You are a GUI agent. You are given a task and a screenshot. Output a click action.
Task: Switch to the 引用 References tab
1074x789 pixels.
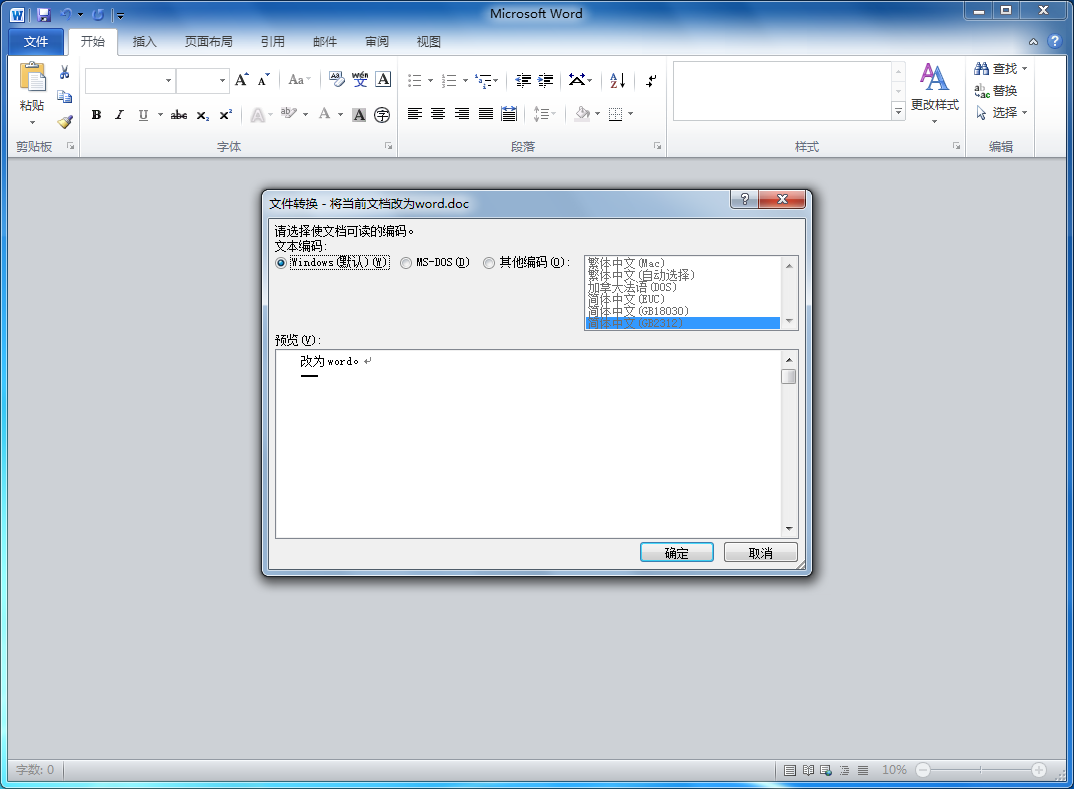click(x=273, y=42)
